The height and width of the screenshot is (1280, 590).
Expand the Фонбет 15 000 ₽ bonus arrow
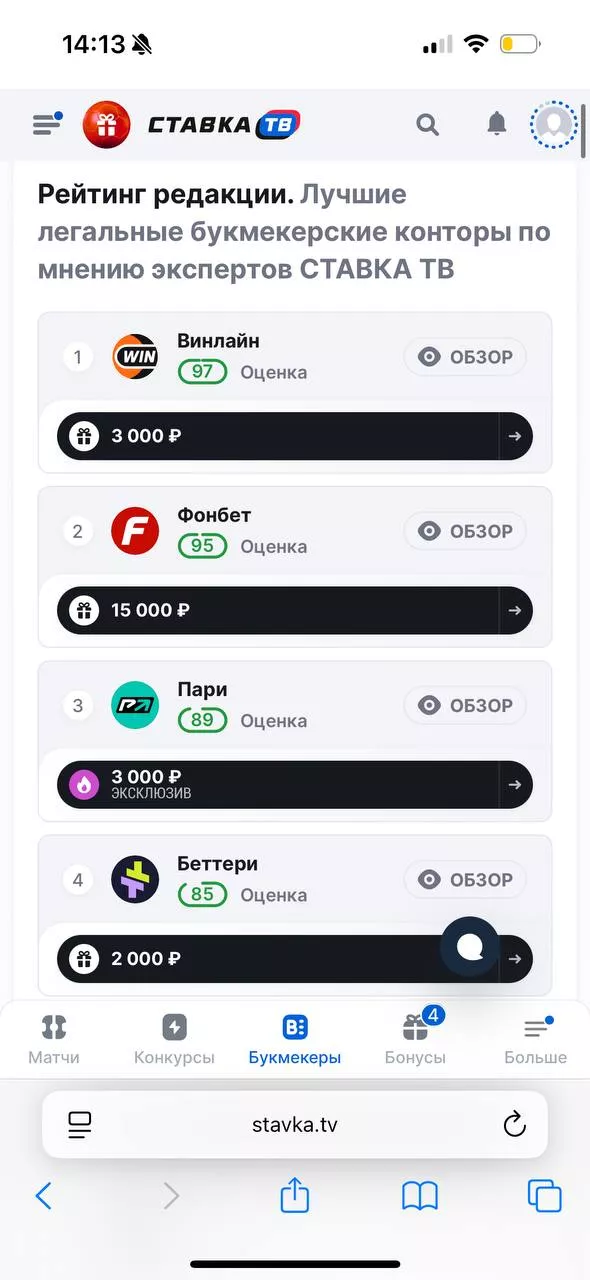point(515,610)
